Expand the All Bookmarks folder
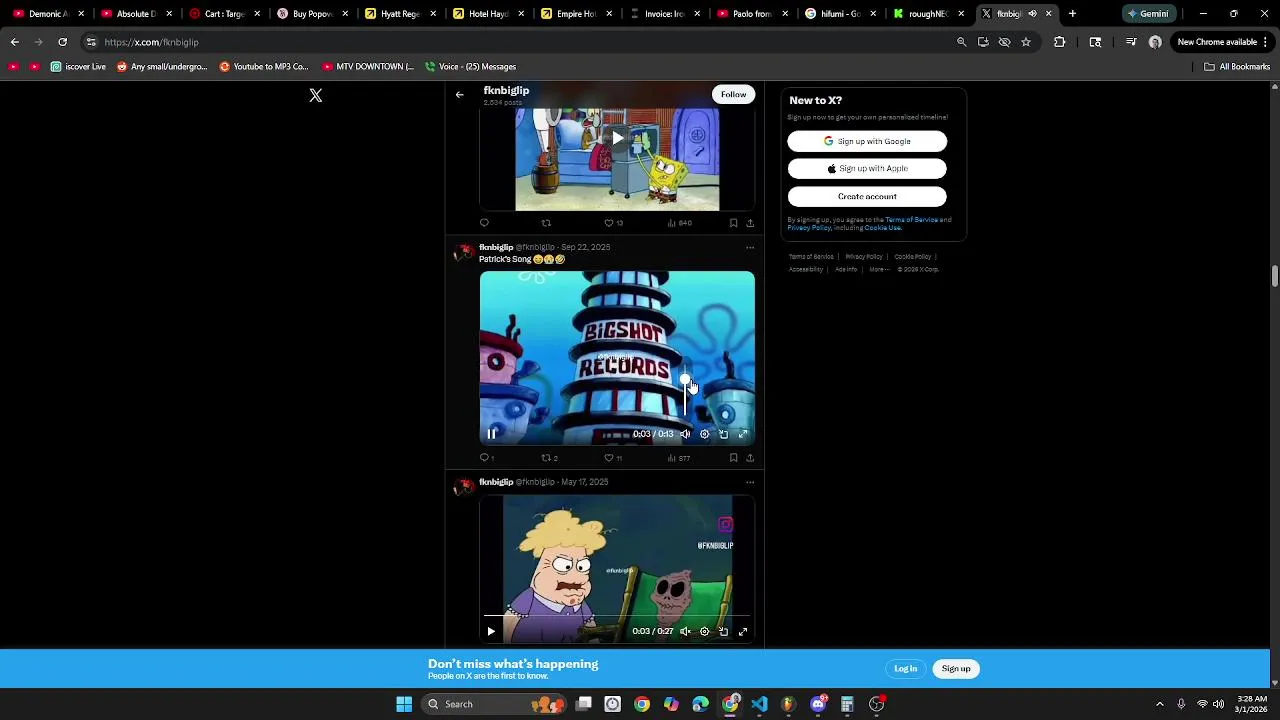 tap(1237, 67)
